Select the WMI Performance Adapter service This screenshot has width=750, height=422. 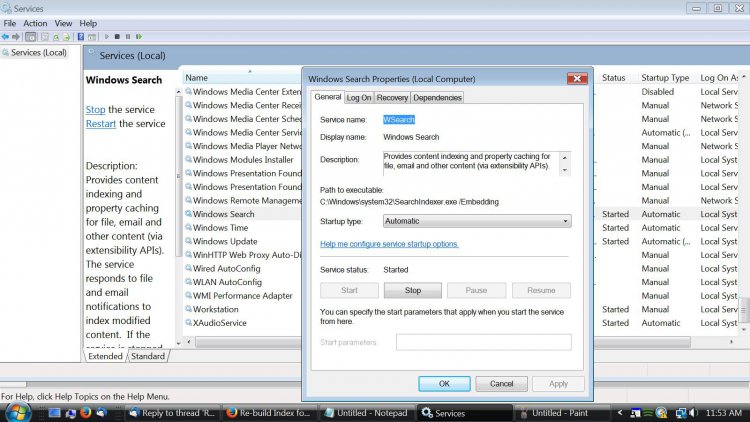pyautogui.click(x=243, y=296)
